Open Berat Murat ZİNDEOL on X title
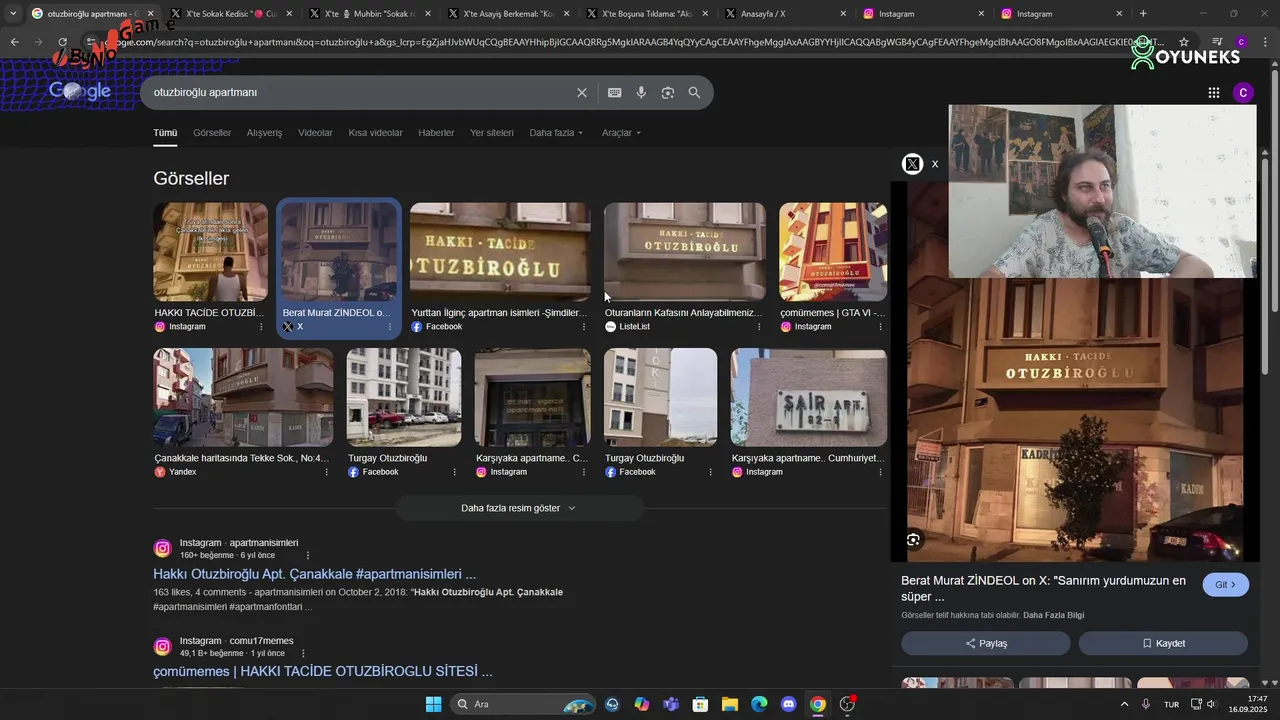 click(1043, 588)
